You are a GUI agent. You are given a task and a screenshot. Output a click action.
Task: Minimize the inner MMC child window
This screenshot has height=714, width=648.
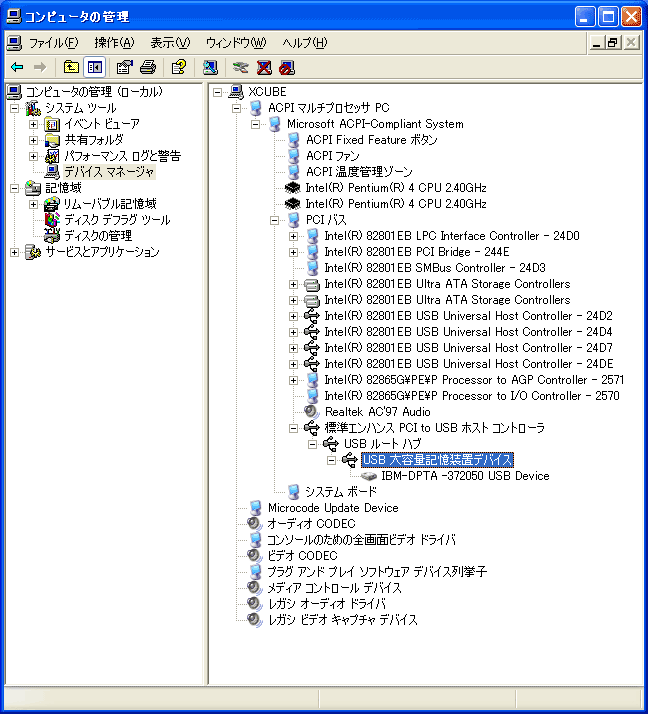597,43
